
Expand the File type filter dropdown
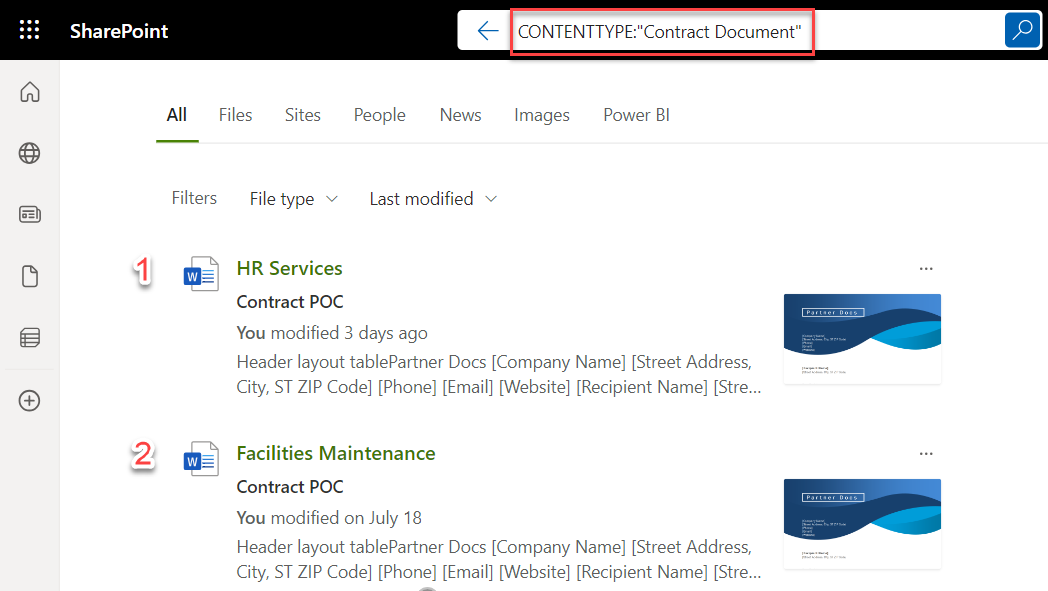pyautogui.click(x=293, y=199)
